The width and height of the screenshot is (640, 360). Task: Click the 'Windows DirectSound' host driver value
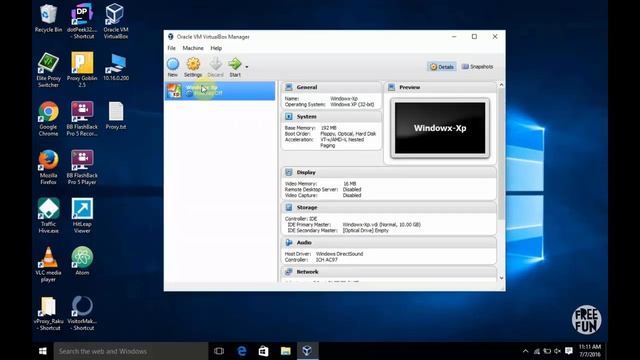pyautogui.click(x=339, y=254)
